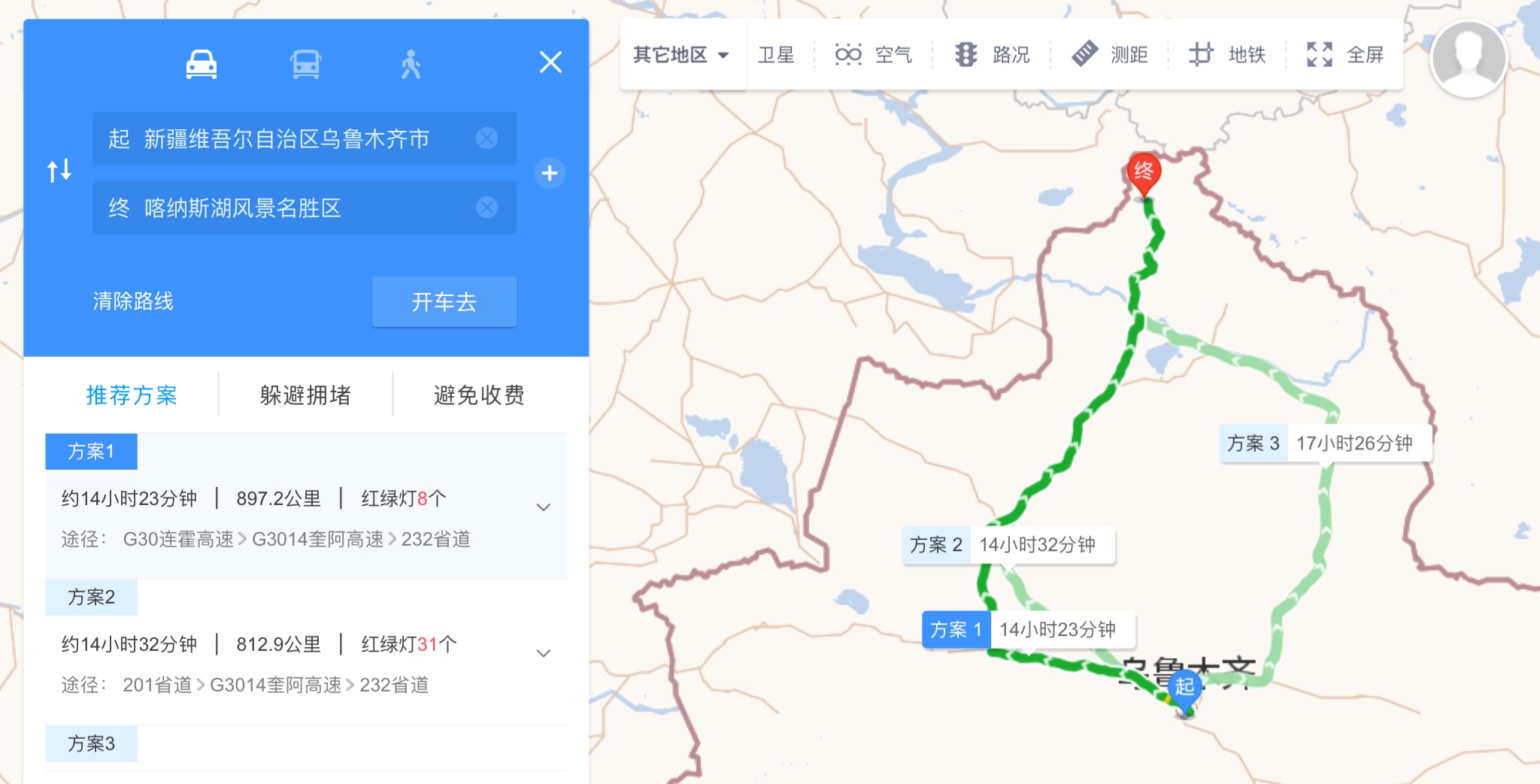This screenshot has width=1540, height=784.
Task: Toggle the 卫星 satellite view
Action: [x=776, y=55]
